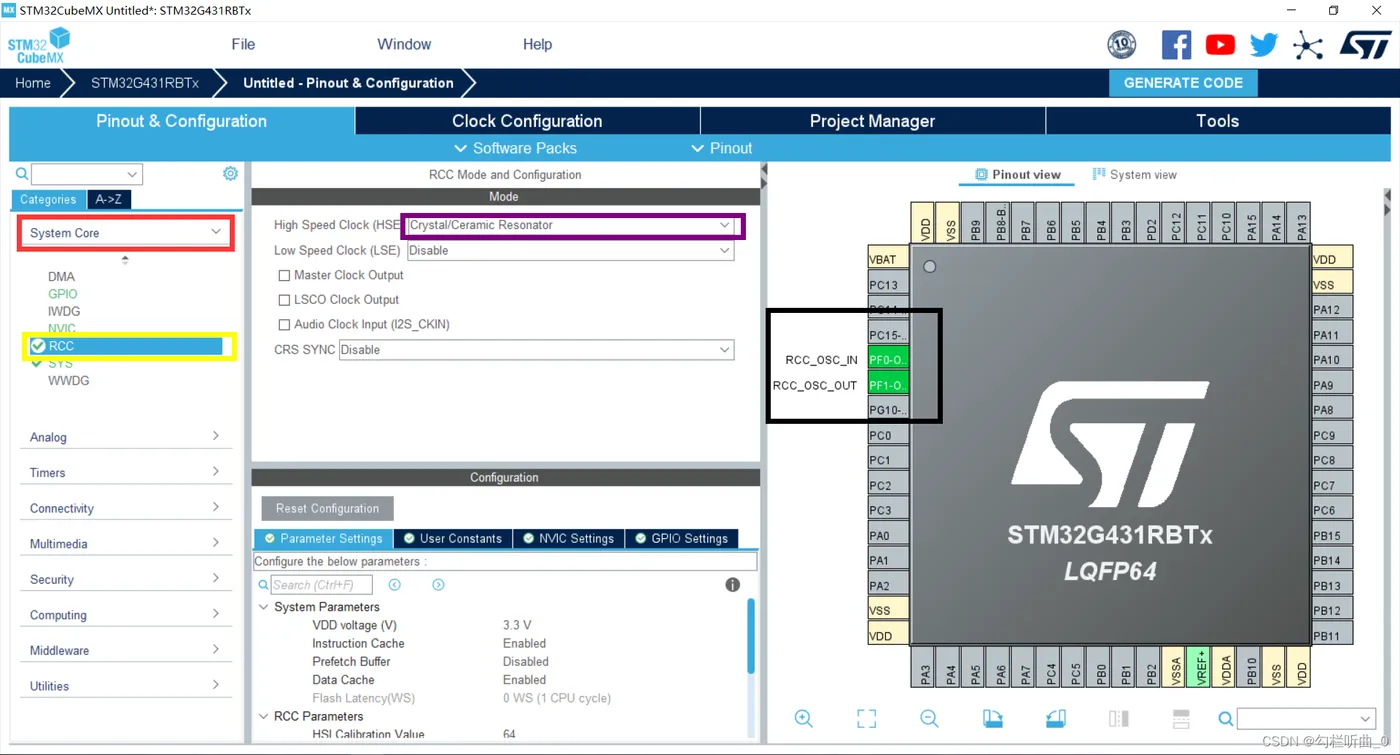Click the STM32CubeMX logo
This screenshot has width=1400, height=755.
39,46
